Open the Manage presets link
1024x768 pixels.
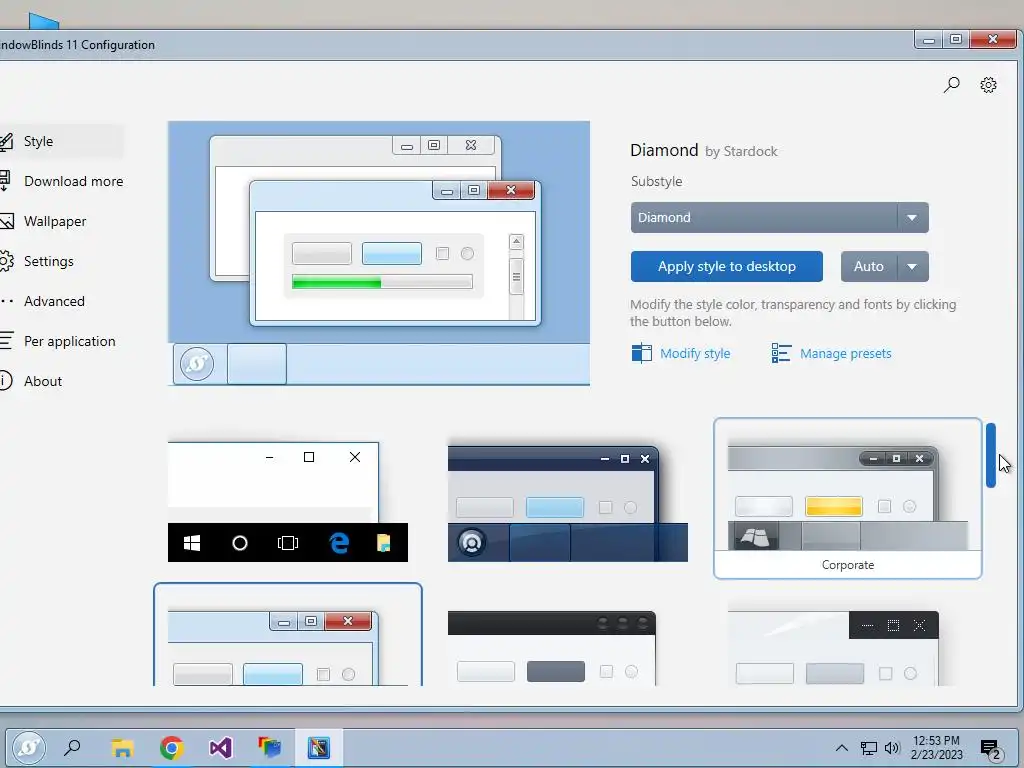pyautogui.click(x=845, y=353)
